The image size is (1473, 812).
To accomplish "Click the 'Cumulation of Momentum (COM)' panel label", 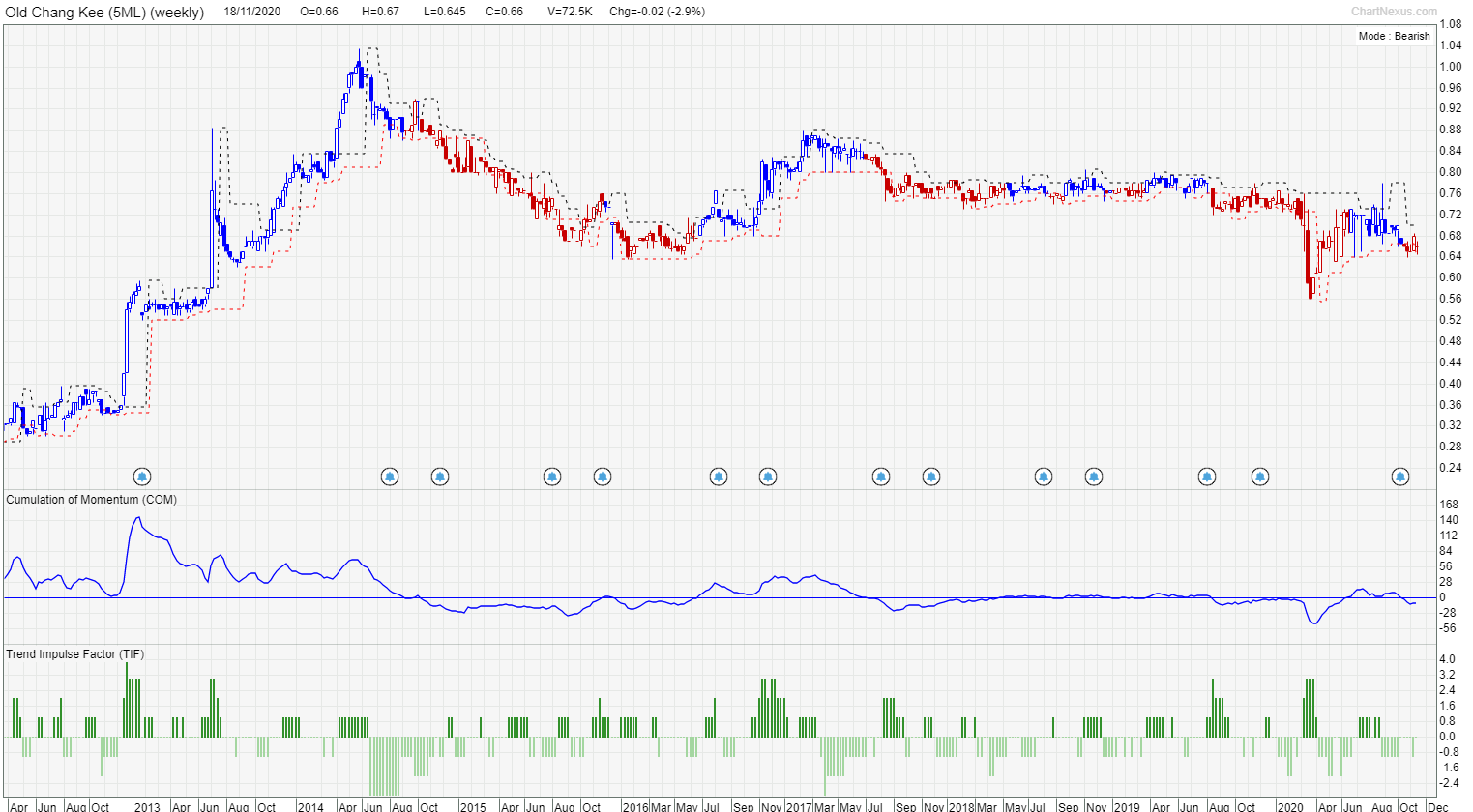I will pos(92,500).
